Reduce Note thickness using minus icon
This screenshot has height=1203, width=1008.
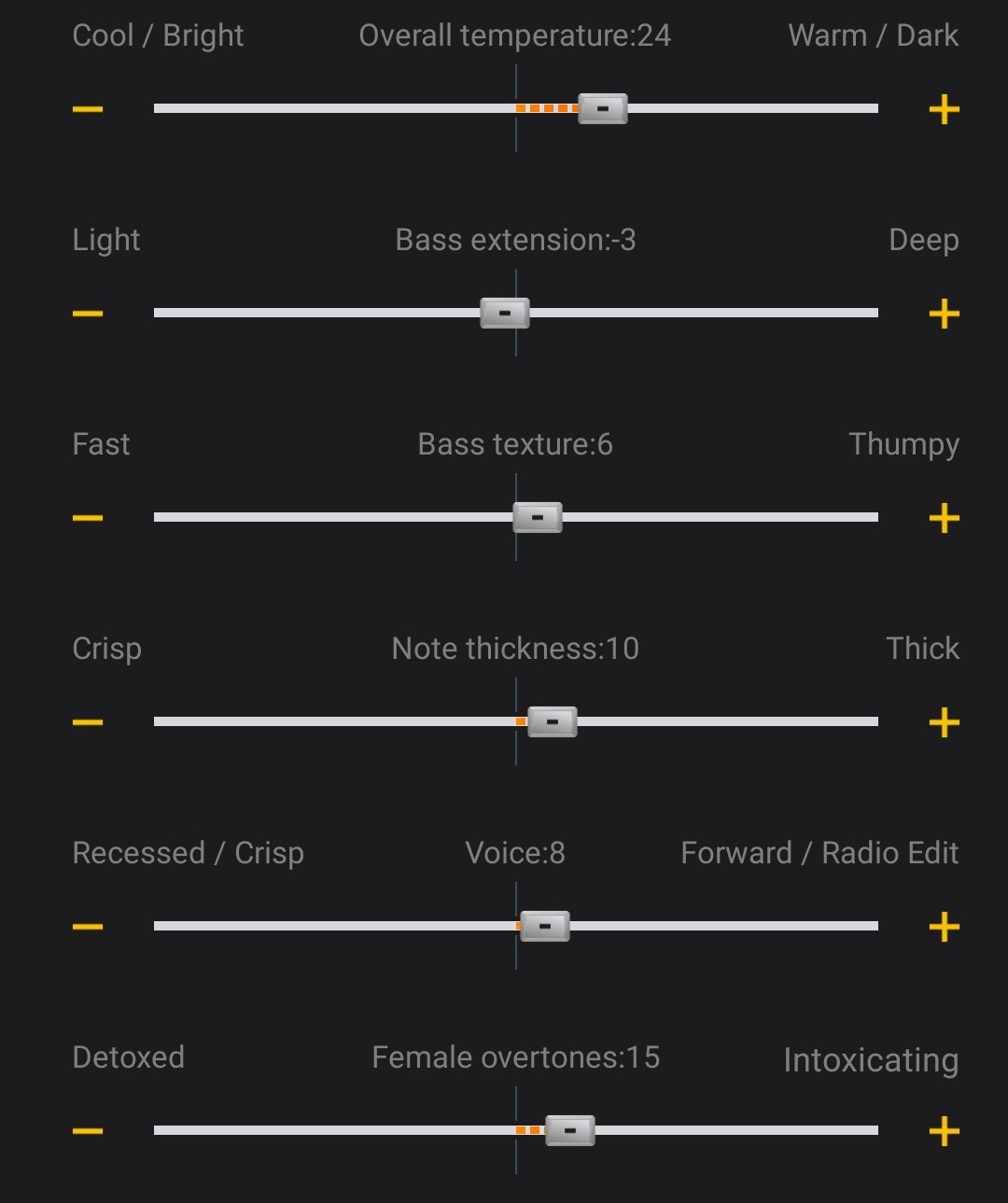click(88, 722)
